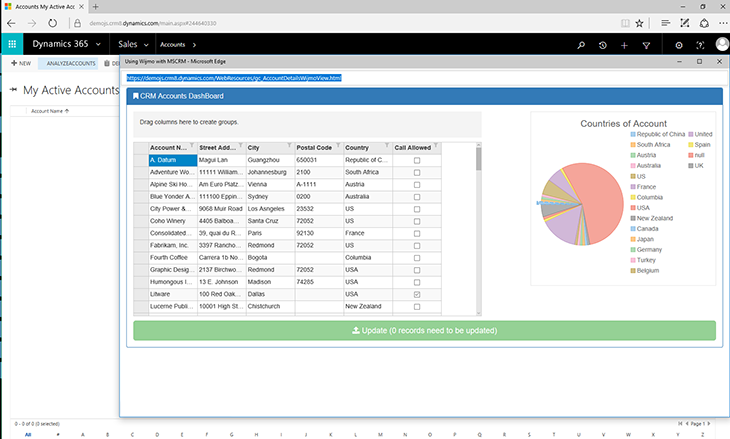Screen dimensions: 730x439
Task: Open Edge reading view icon
Action: (625, 23)
